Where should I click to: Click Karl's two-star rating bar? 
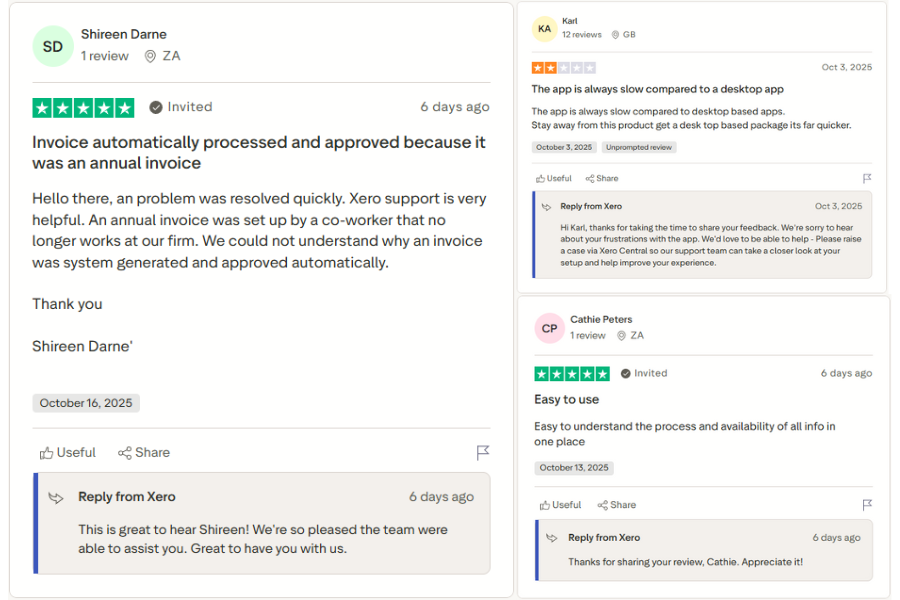click(x=563, y=67)
